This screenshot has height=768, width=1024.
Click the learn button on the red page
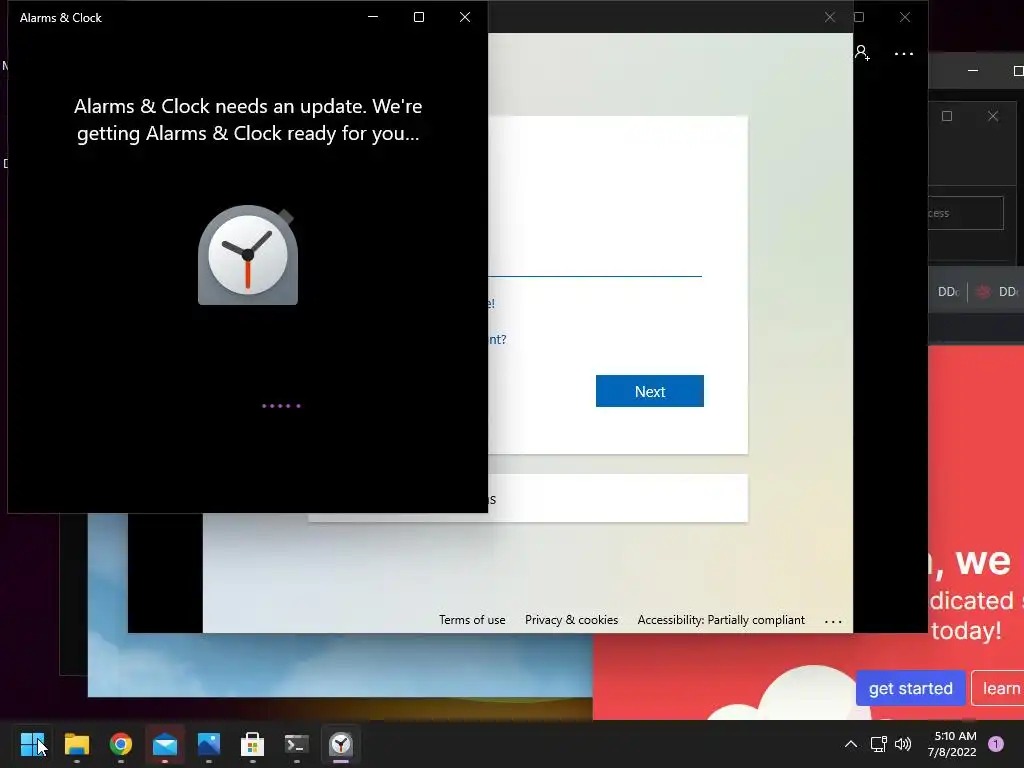pos(998,688)
